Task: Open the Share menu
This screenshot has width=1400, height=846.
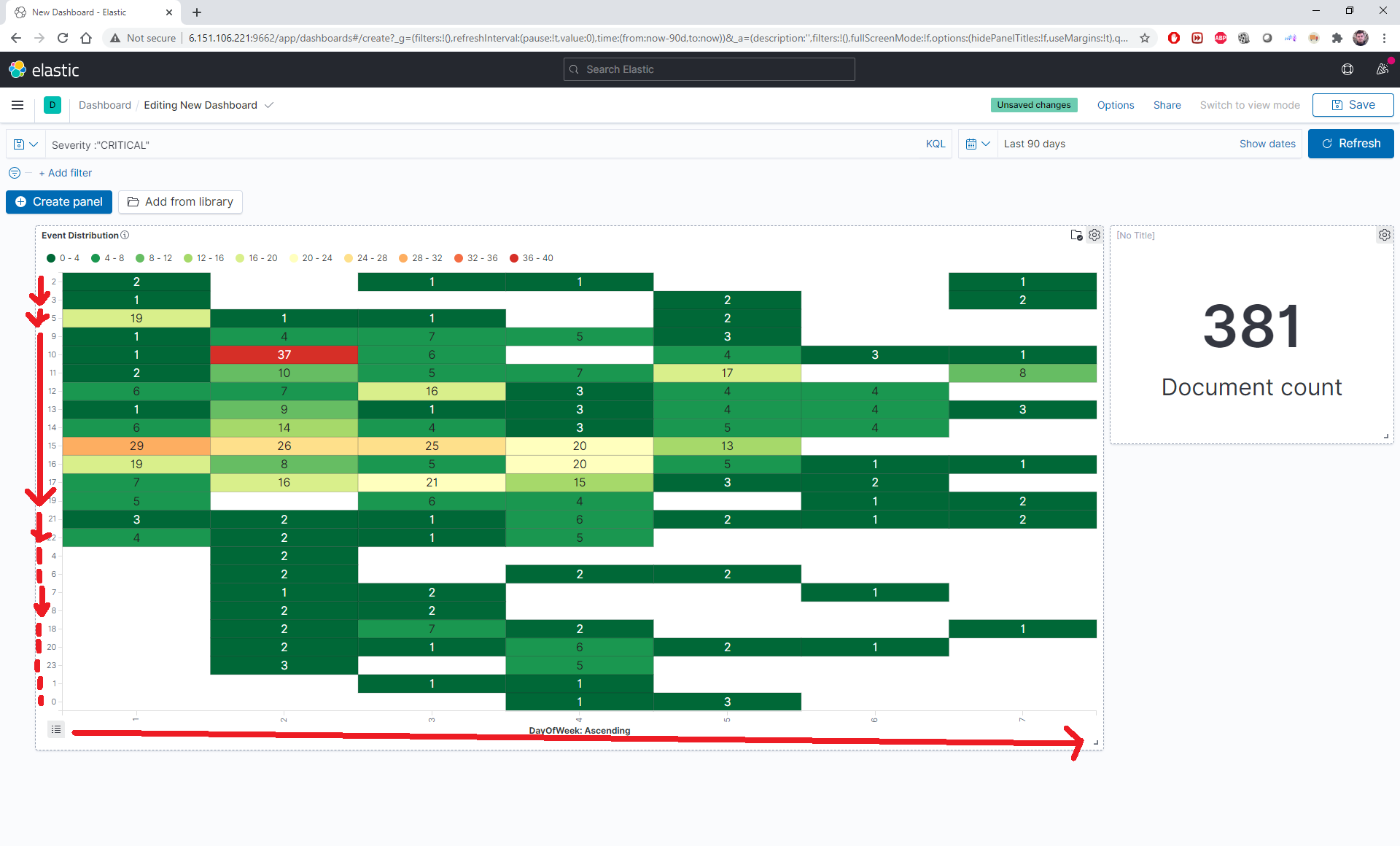Action: [1167, 105]
